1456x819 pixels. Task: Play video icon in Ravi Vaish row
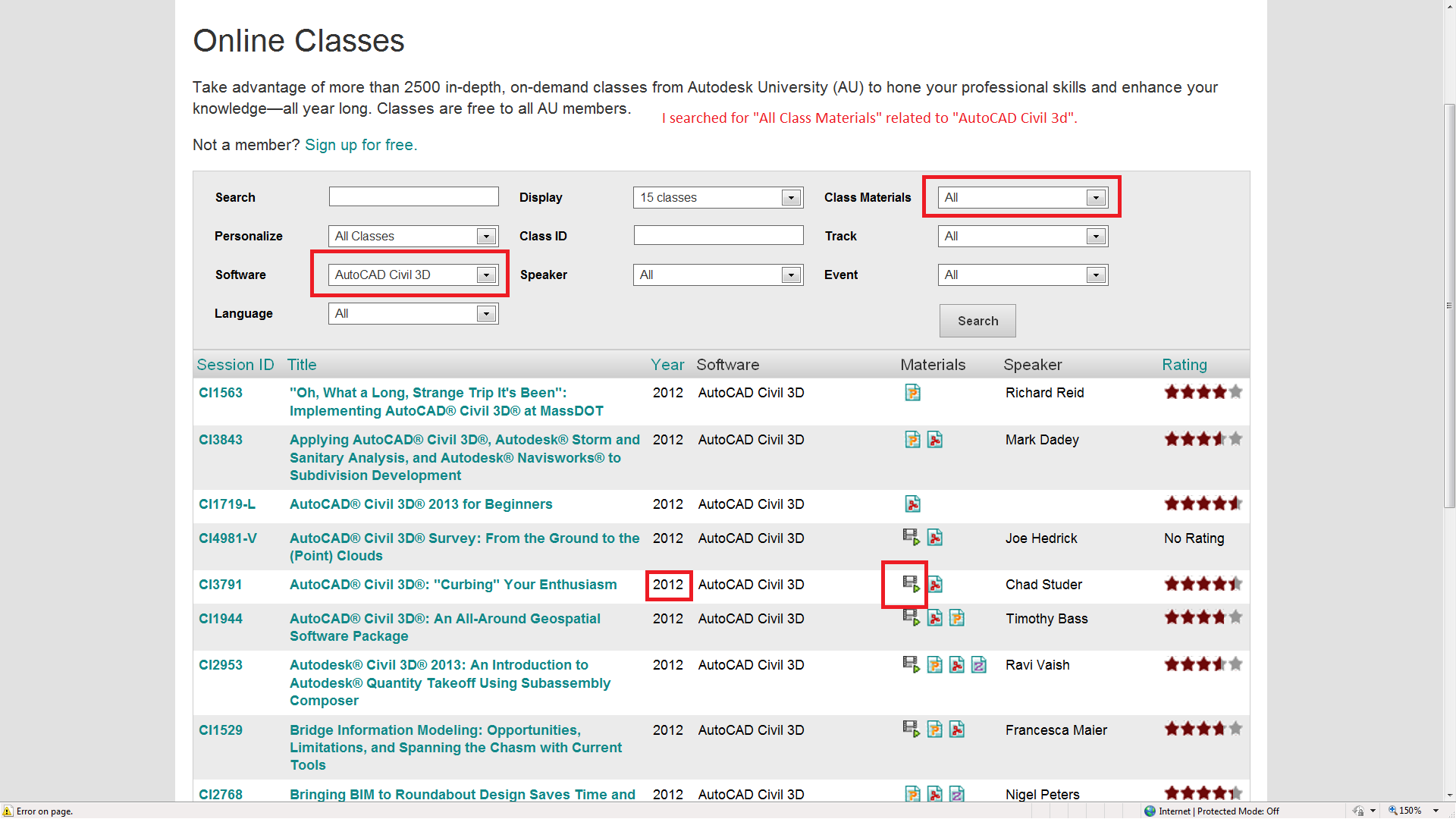912,665
